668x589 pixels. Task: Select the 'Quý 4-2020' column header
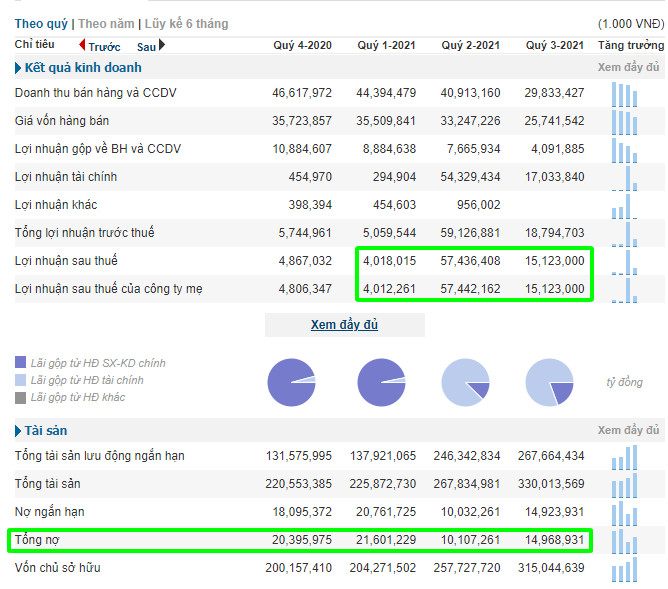click(x=302, y=45)
